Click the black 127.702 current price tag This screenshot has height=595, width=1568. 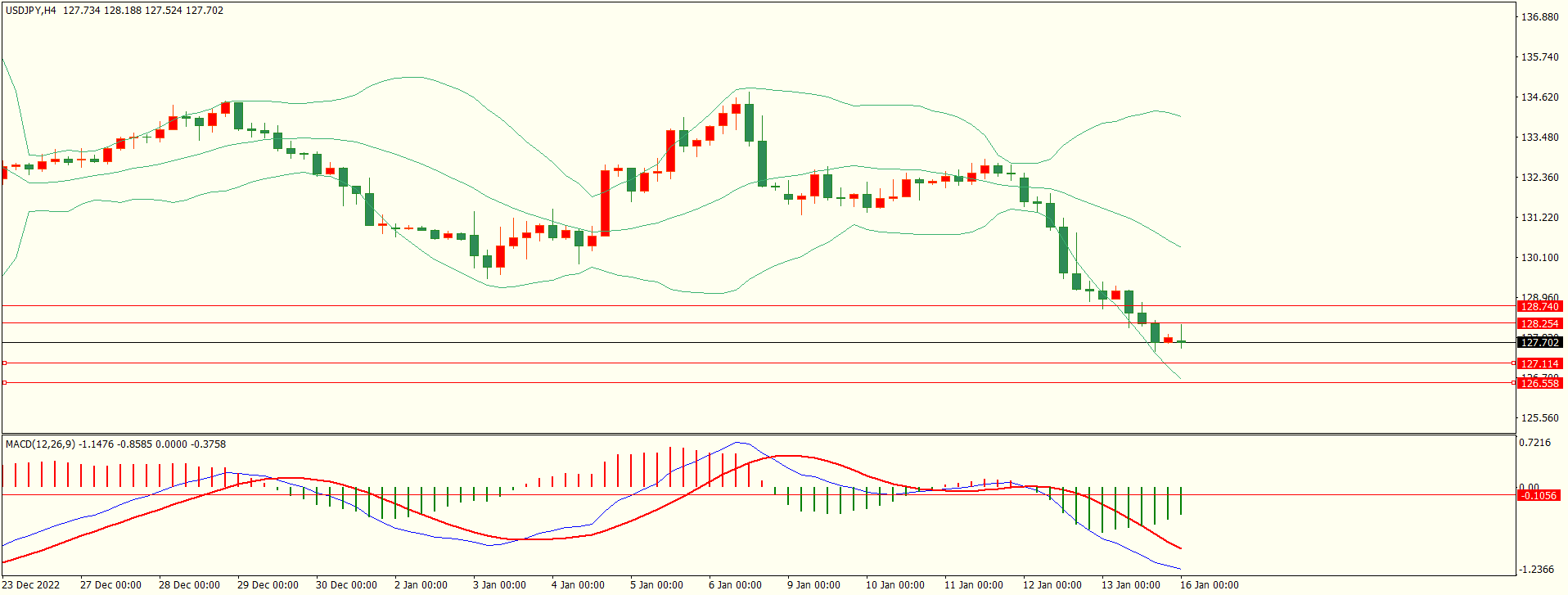pos(1539,343)
